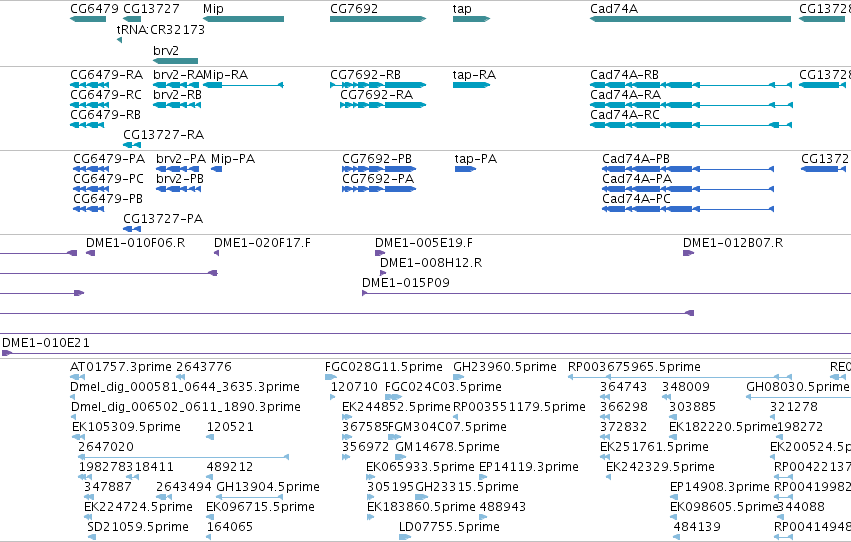
Task: Open transcript Cad74A-RA
Action: (x=626, y=95)
